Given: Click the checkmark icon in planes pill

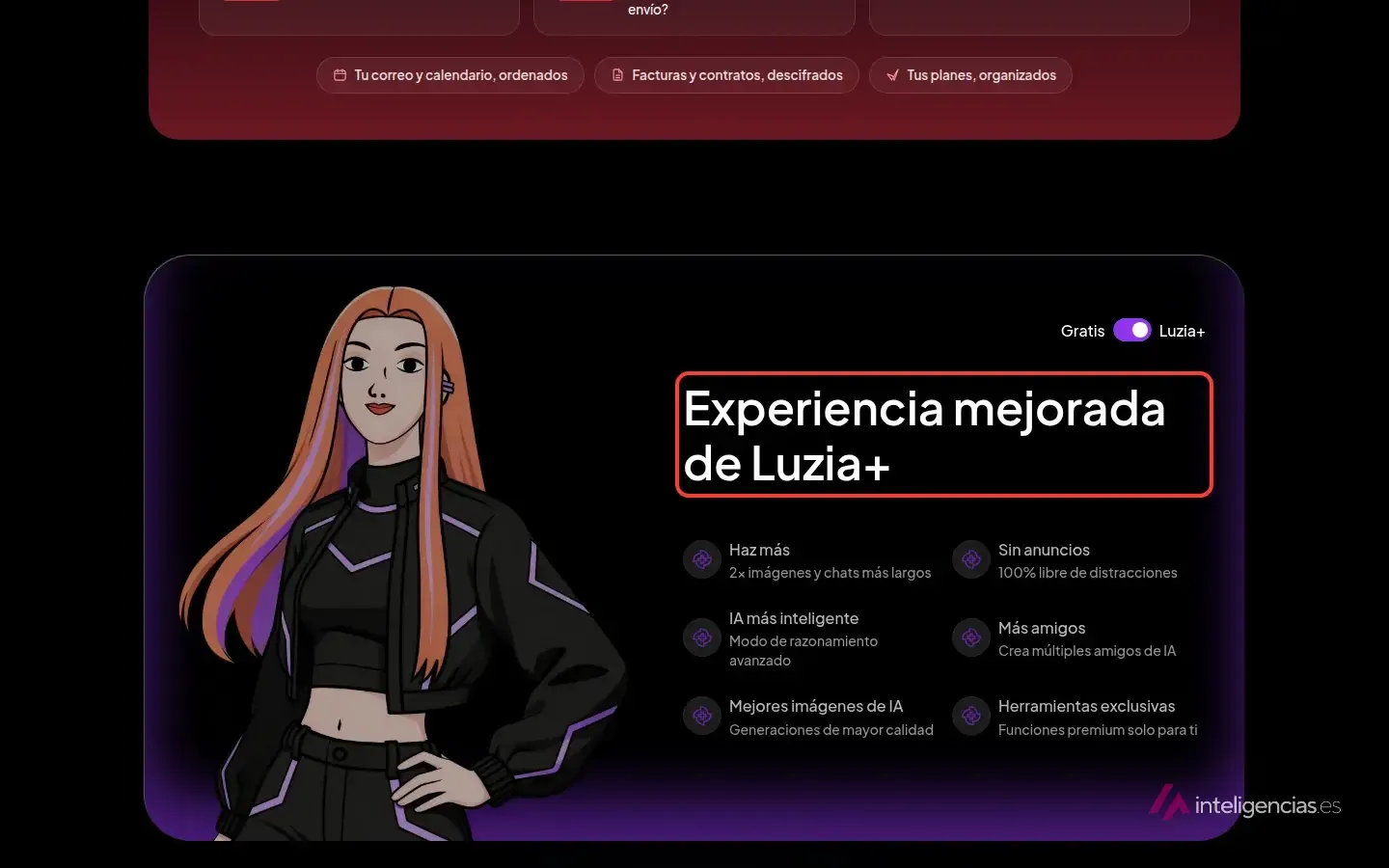Looking at the screenshot, I should click(892, 75).
